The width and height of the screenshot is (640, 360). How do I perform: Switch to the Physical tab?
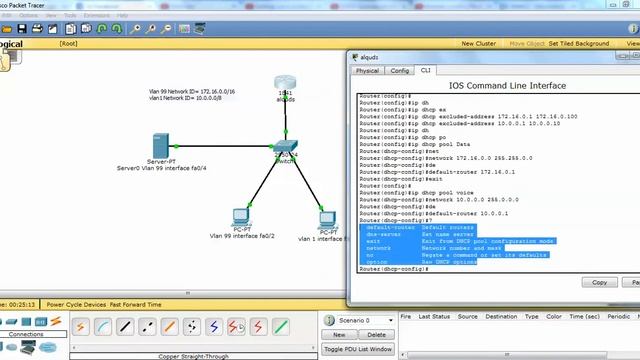(367, 71)
